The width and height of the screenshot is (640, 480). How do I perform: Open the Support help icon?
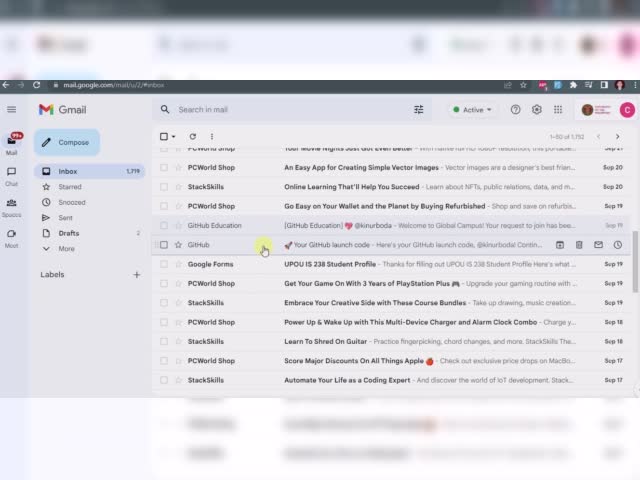point(516,109)
